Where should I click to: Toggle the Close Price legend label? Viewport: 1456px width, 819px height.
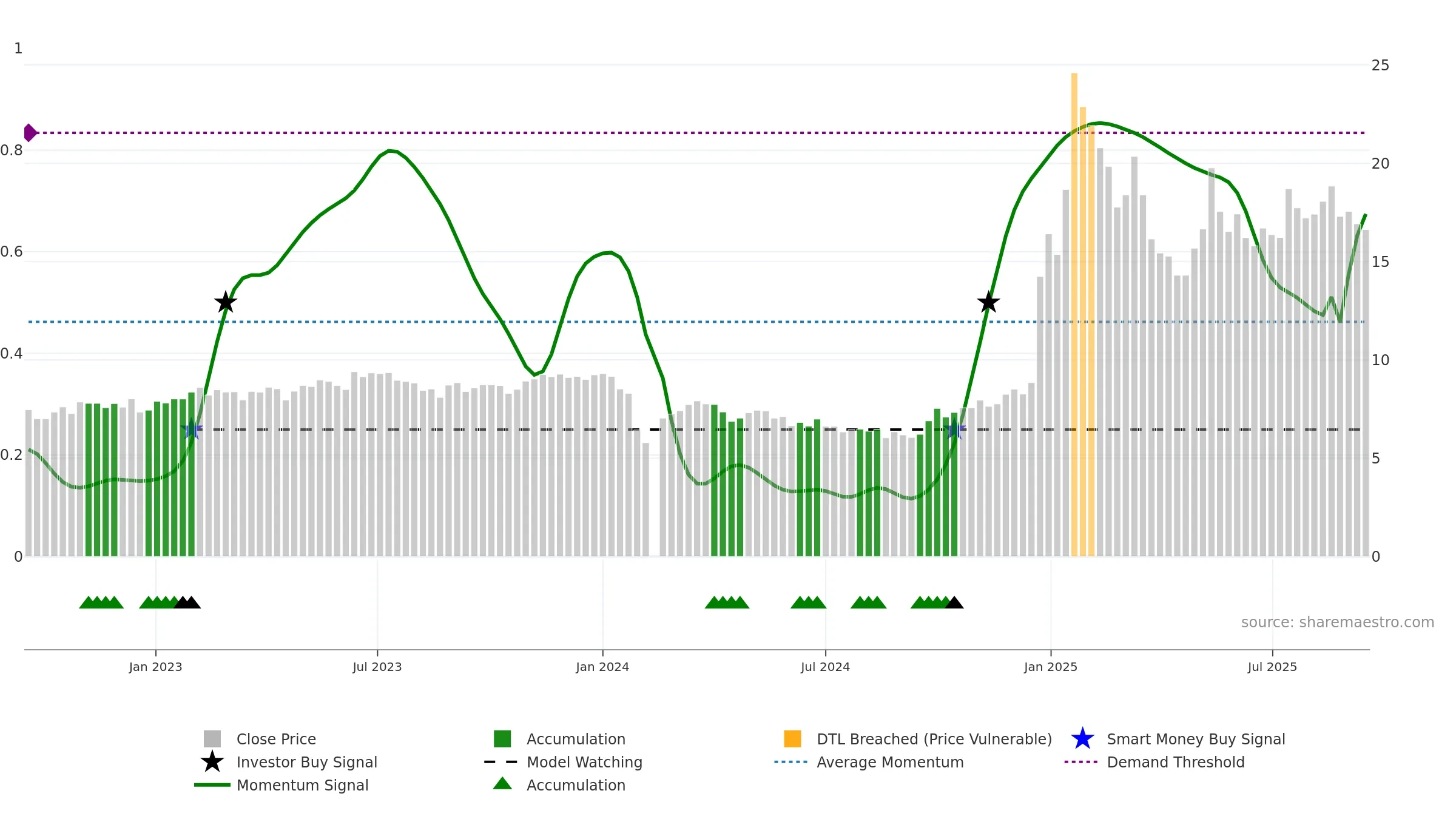point(276,739)
